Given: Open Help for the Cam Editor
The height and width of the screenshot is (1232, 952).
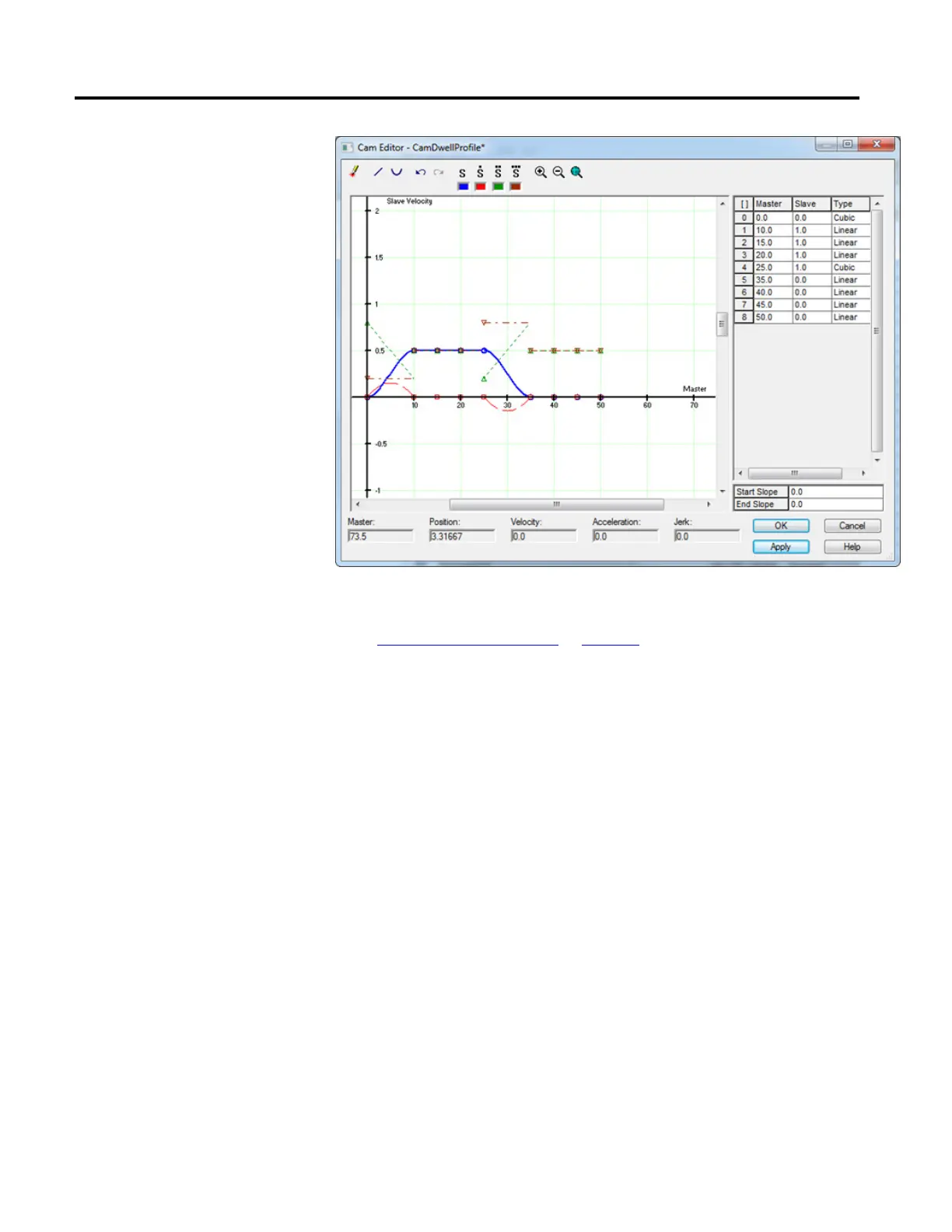Looking at the screenshot, I should 852,547.
